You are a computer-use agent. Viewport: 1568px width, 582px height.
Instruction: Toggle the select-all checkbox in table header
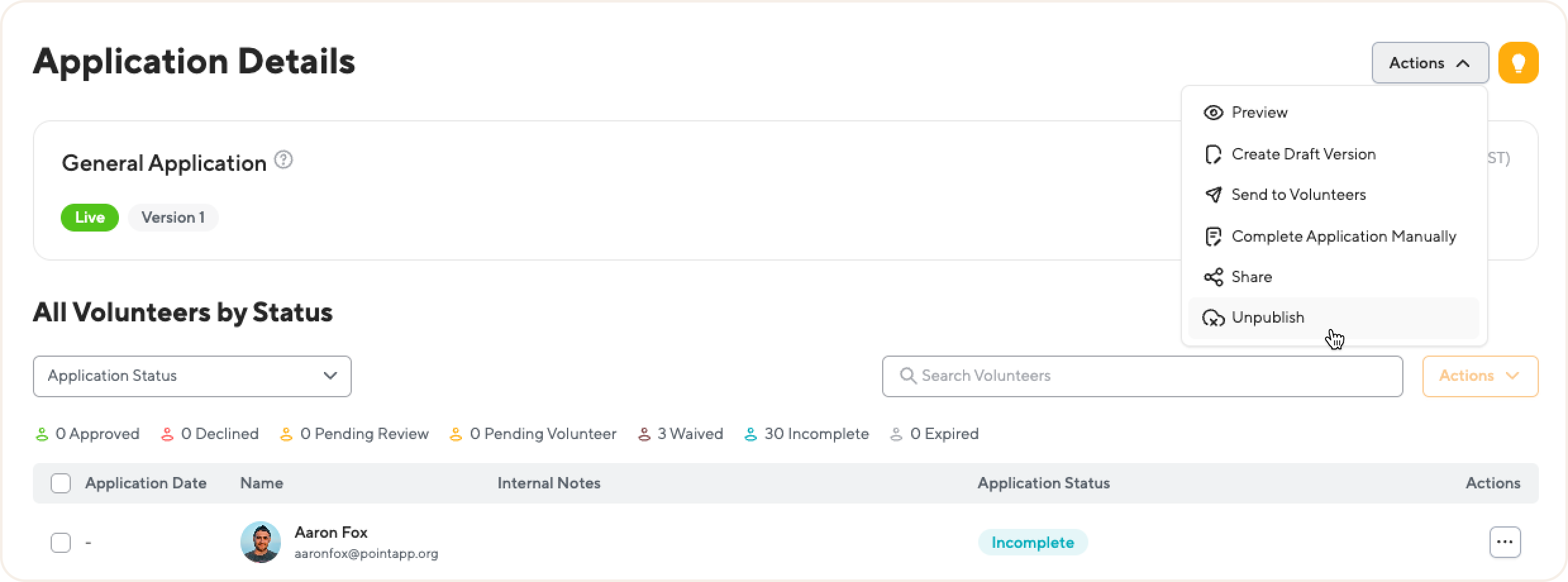click(61, 483)
